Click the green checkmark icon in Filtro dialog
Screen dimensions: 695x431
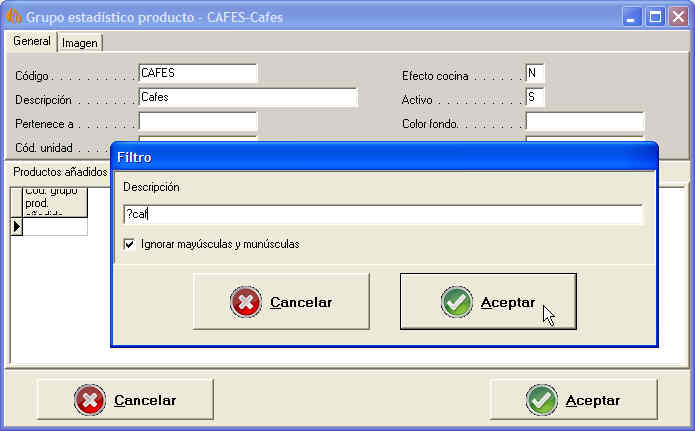tap(456, 302)
